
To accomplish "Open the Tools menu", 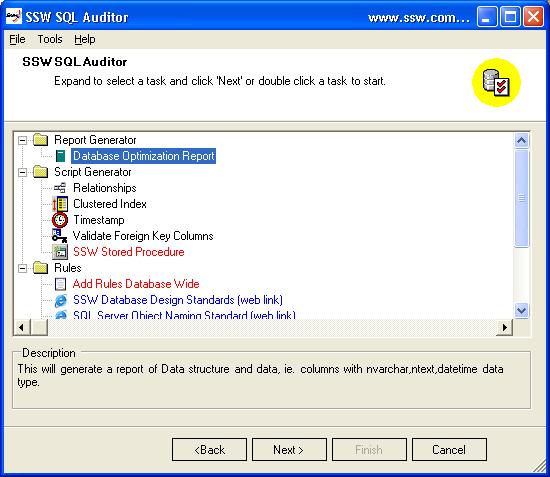I will [x=50, y=39].
